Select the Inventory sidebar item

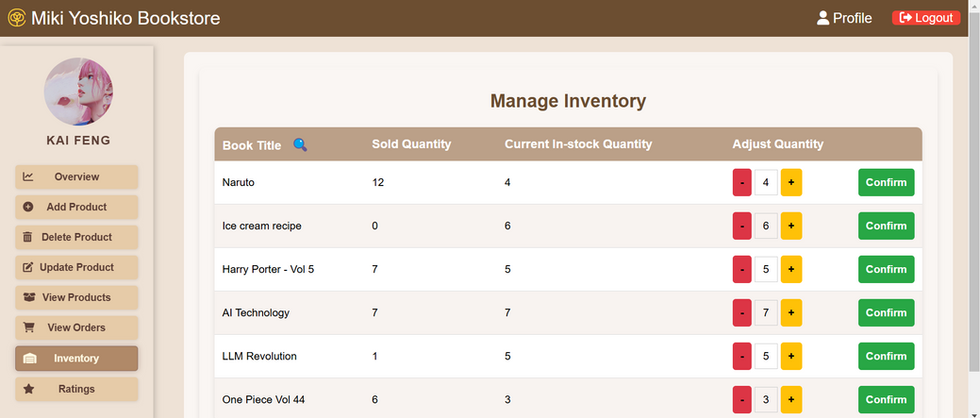point(76,359)
